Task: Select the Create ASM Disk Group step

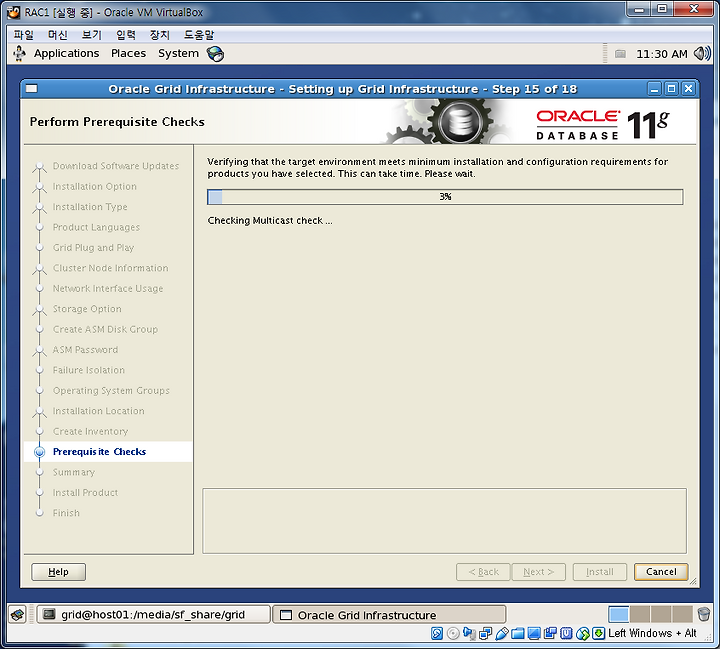Action: (105, 329)
